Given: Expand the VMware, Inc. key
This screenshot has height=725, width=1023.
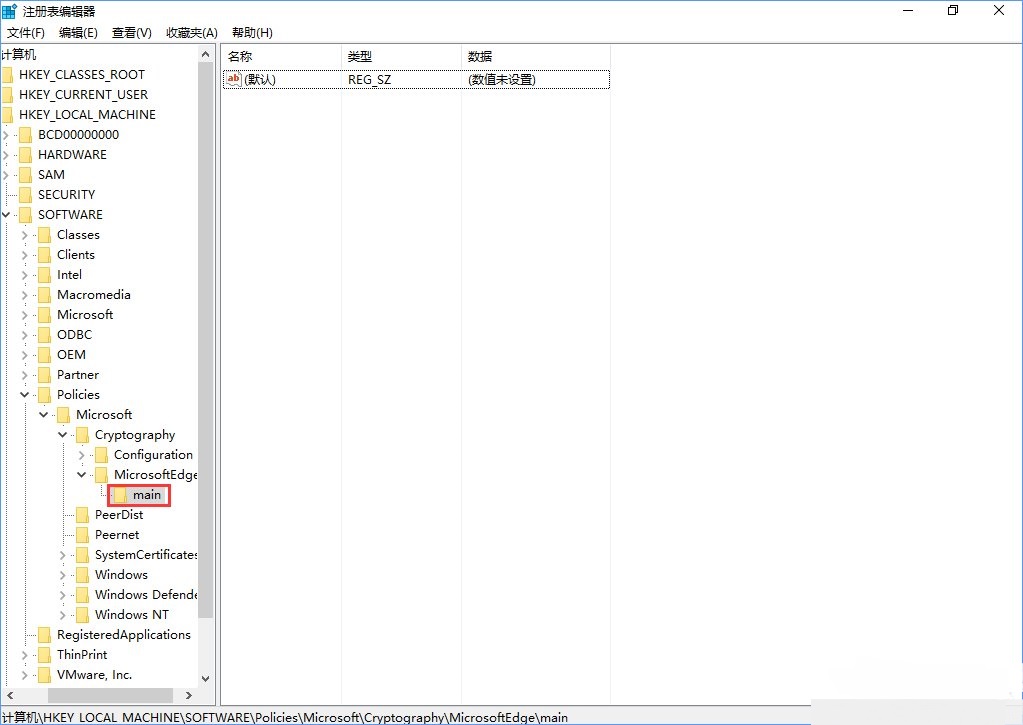Looking at the screenshot, I should pyautogui.click(x=25, y=675).
